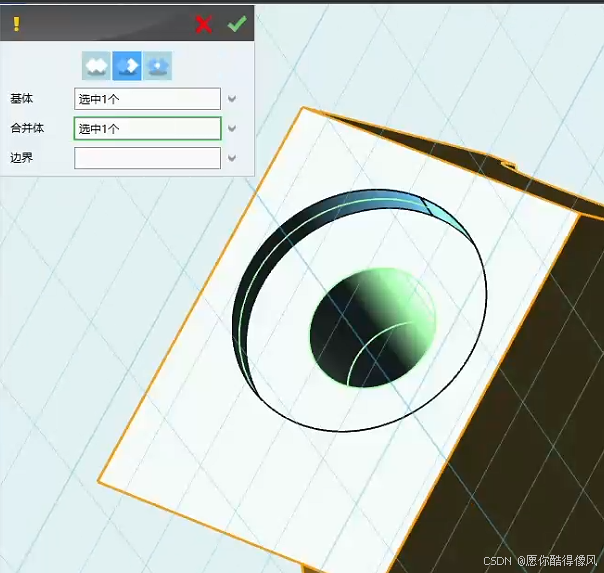The height and width of the screenshot is (573, 604).
Task: Expand the 合并体 dropdown chevron
Action: (x=232, y=128)
